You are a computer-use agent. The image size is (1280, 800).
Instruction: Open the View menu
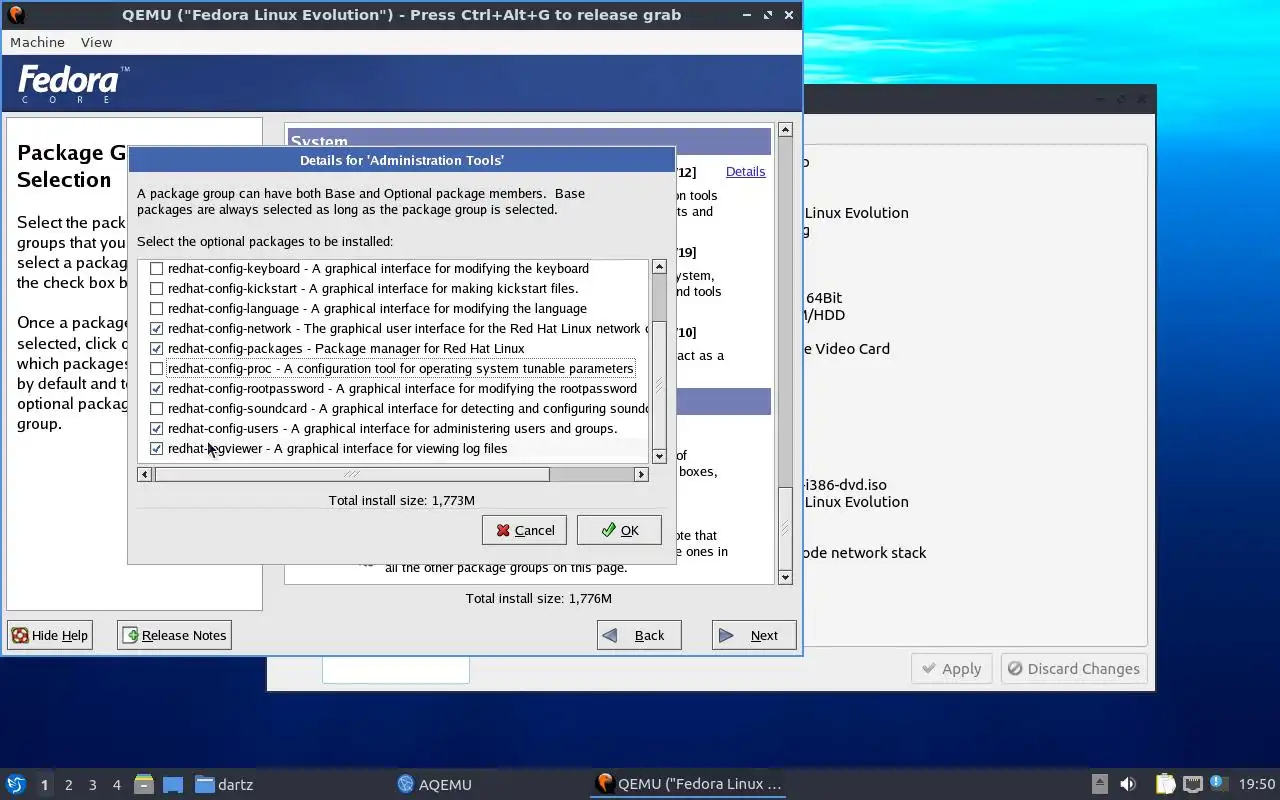click(x=96, y=42)
